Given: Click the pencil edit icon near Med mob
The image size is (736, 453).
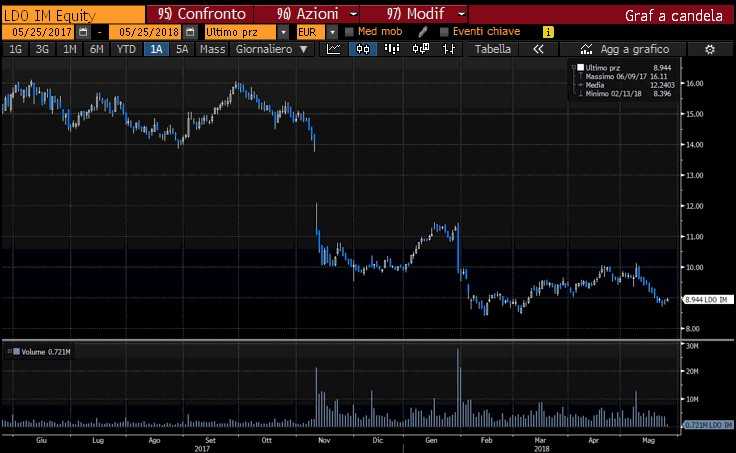Looking at the screenshot, I should point(422,32).
